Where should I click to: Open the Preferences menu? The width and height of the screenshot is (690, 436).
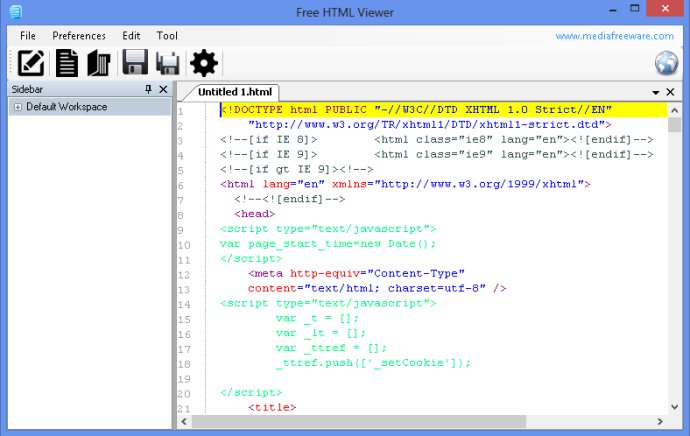click(79, 36)
